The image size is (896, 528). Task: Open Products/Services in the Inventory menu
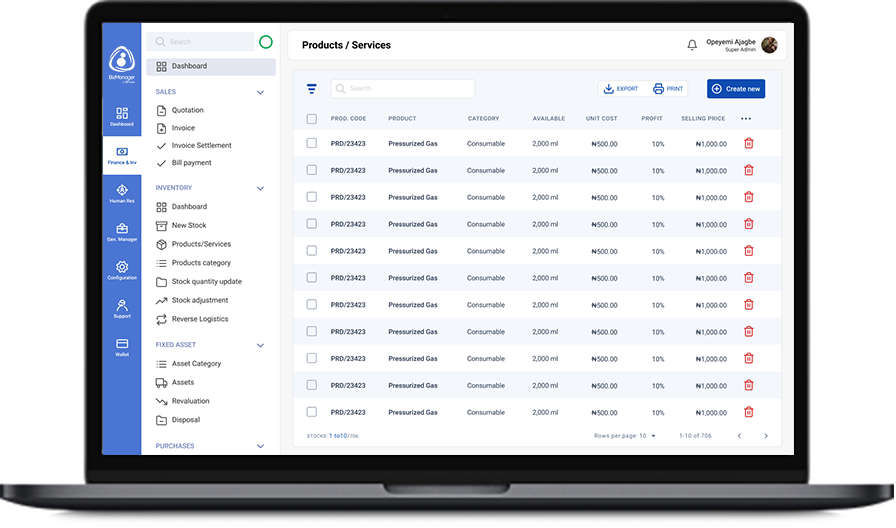[201, 244]
